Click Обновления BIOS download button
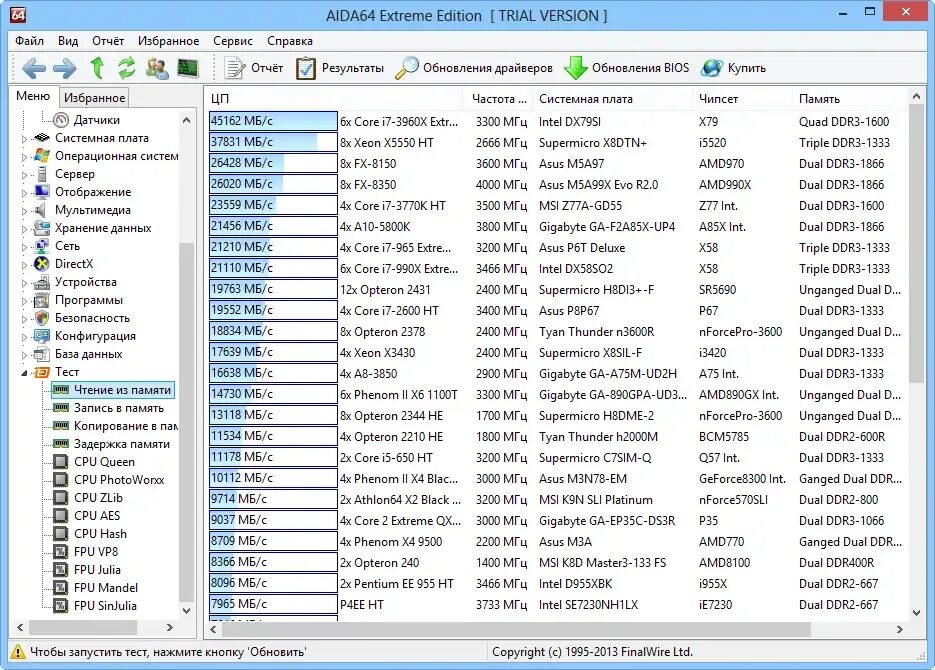Screen dimensions: 935x670 pos(626,68)
